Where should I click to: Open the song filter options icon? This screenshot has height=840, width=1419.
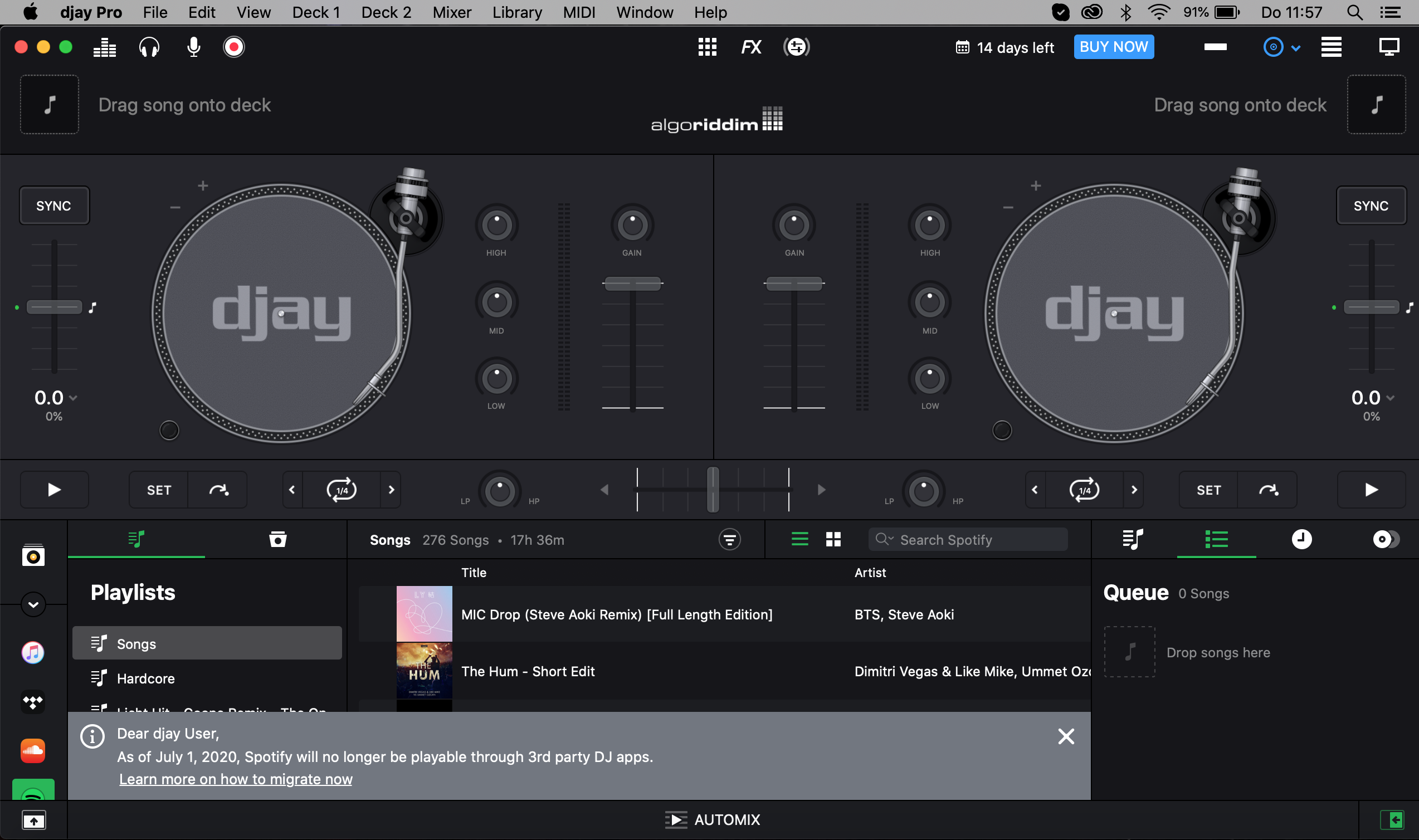coord(730,539)
